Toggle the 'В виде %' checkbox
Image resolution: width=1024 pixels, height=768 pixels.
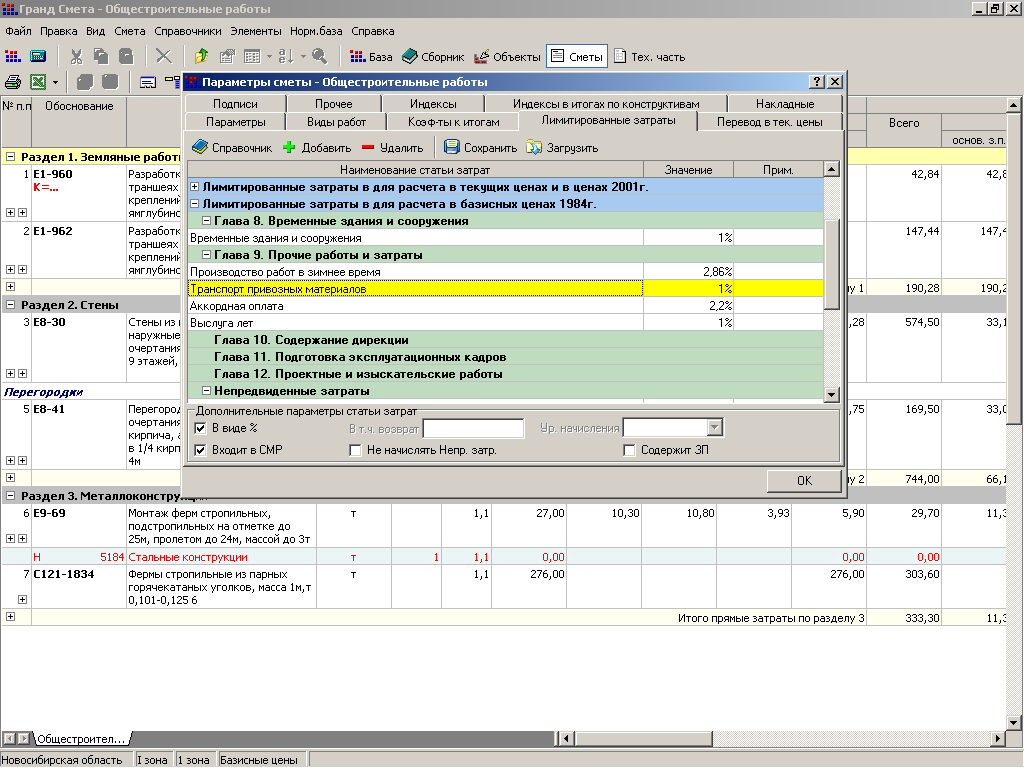click(200, 428)
